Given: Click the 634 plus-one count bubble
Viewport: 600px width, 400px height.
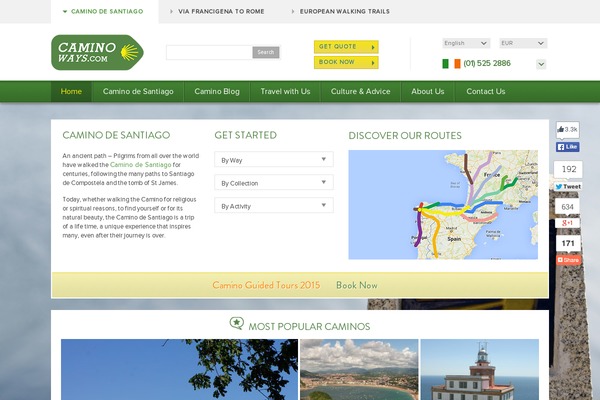Looking at the screenshot, I should click(567, 207).
